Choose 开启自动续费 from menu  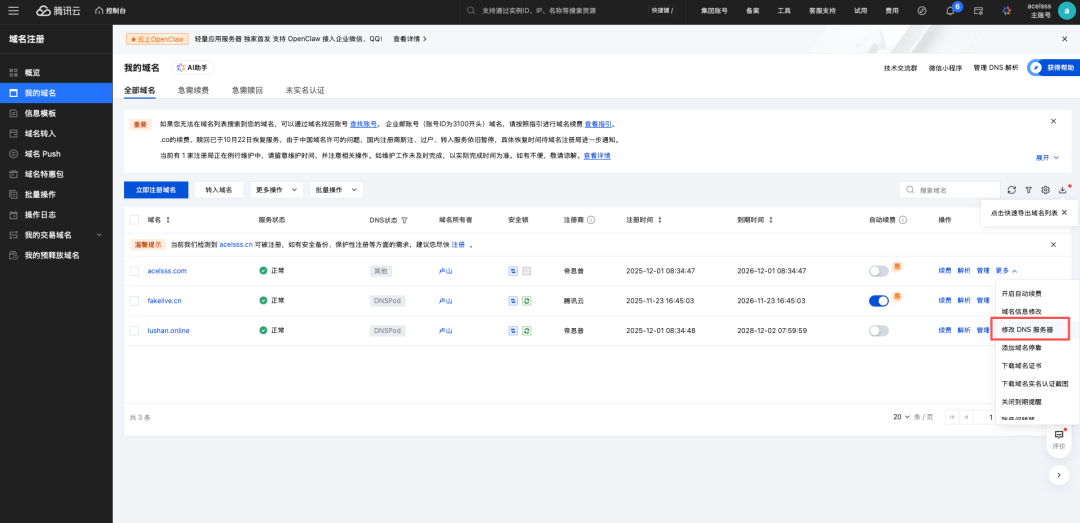click(x=1021, y=294)
